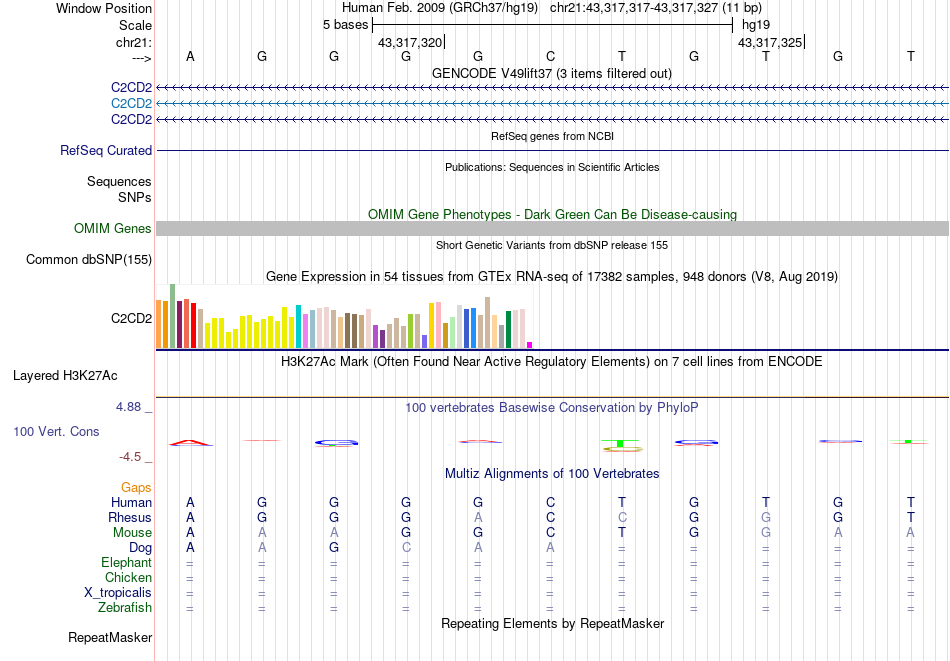The height and width of the screenshot is (661, 950).
Task: Click the dark green bar in GTEx chart
Action: (508, 330)
